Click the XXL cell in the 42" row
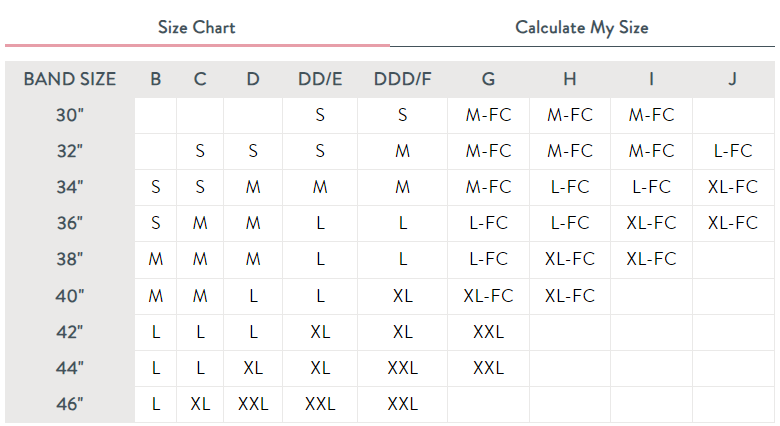Screen dimensions: 780x426 [x=488, y=332]
